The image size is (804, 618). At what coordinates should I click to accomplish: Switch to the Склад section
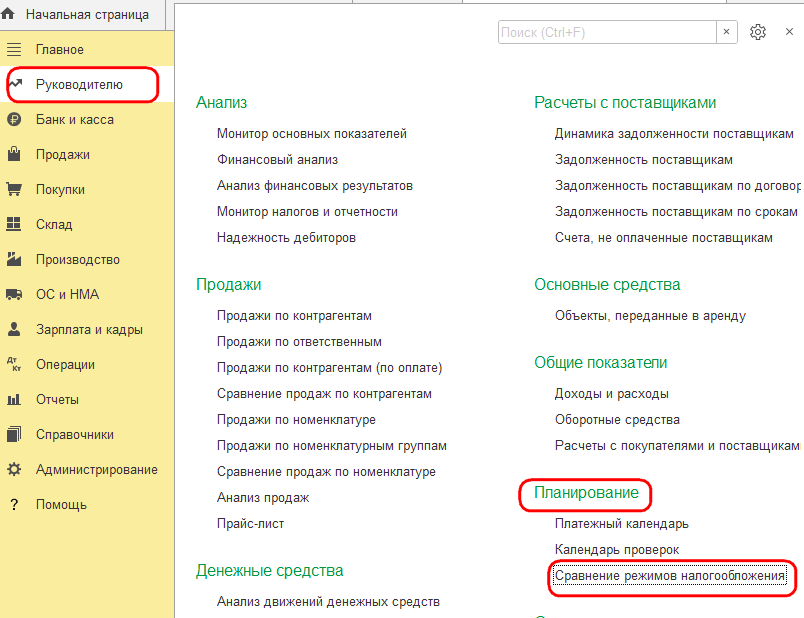54,224
